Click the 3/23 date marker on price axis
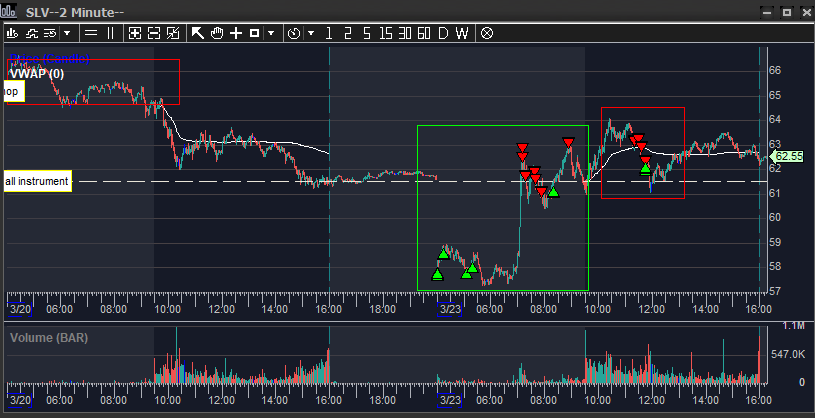Image resolution: width=815 pixels, height=418 pixels. tap(450, 309)
